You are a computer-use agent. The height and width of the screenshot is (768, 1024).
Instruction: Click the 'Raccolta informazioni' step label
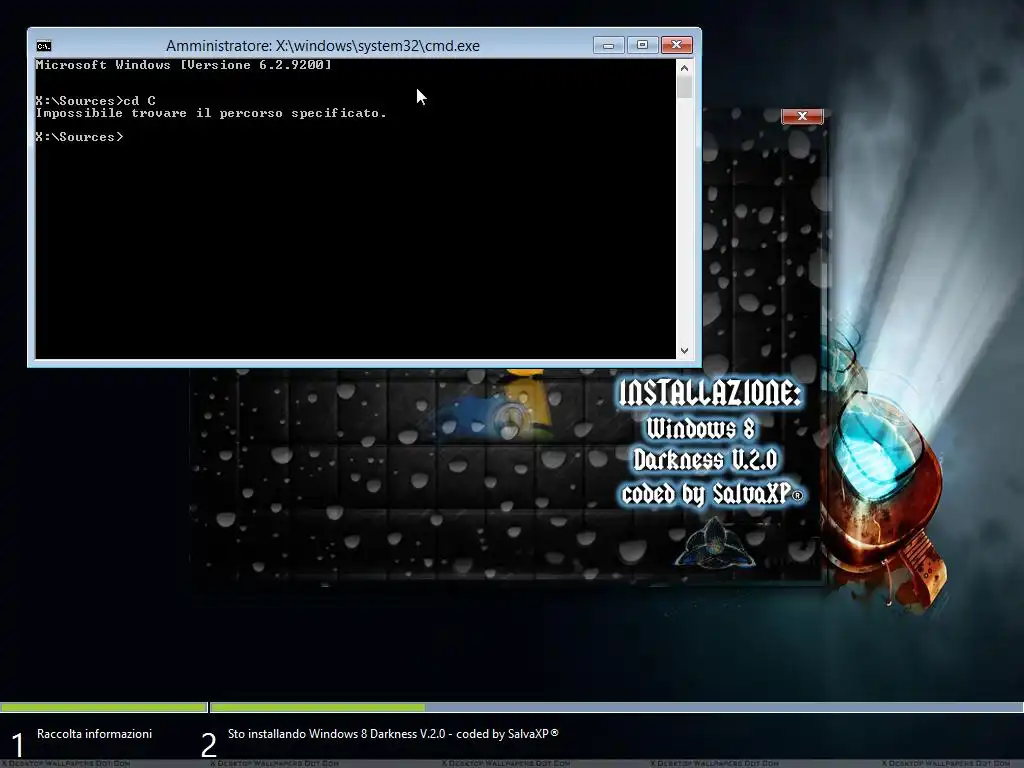tap(95, 734)
